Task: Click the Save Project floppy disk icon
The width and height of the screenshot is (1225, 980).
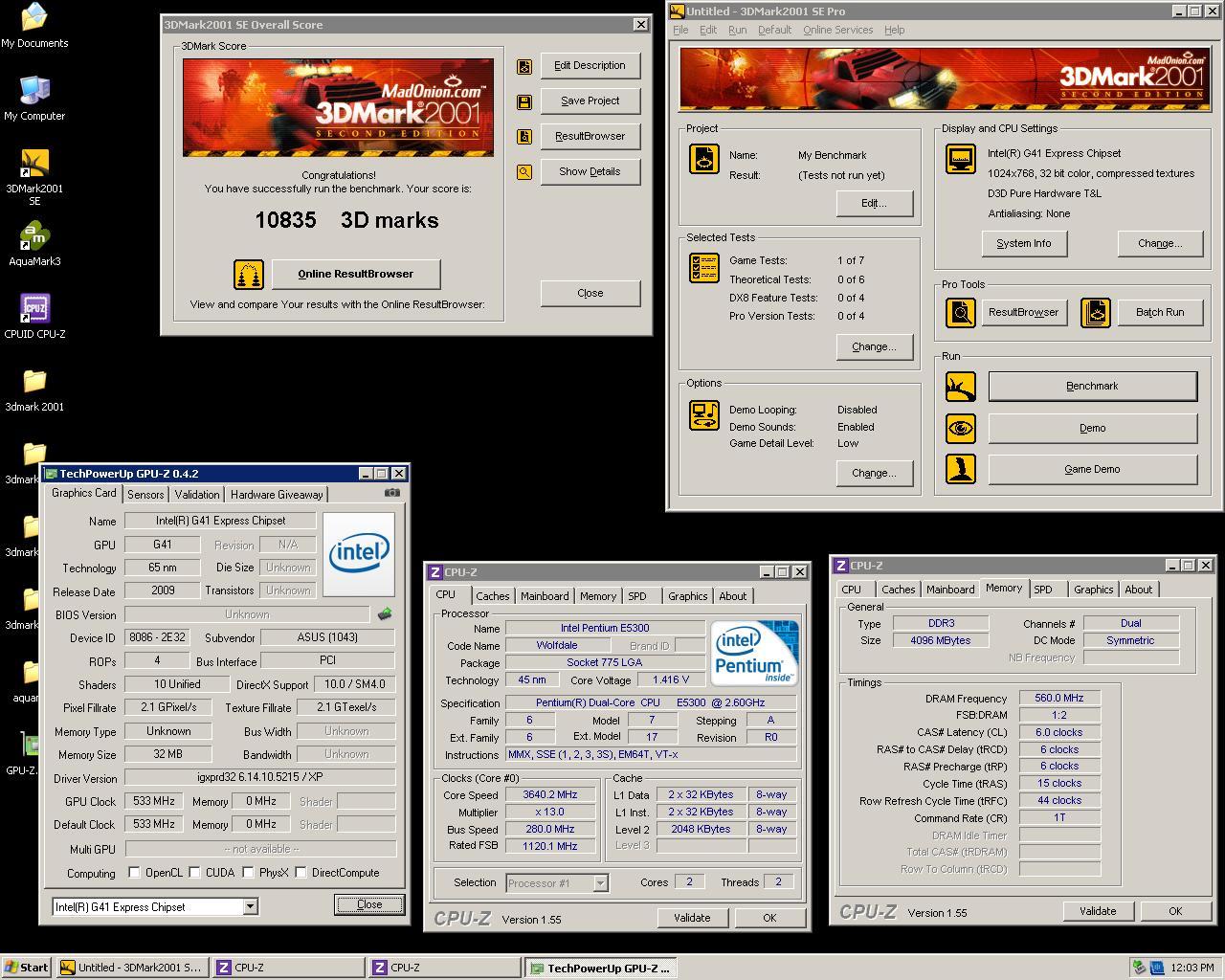Action: pyautogui.click(x=524, y=101)
